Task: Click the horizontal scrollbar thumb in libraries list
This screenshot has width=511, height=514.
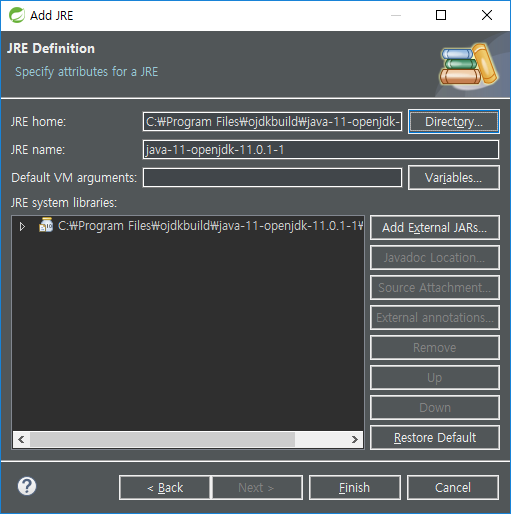Action: click(162, 439)
